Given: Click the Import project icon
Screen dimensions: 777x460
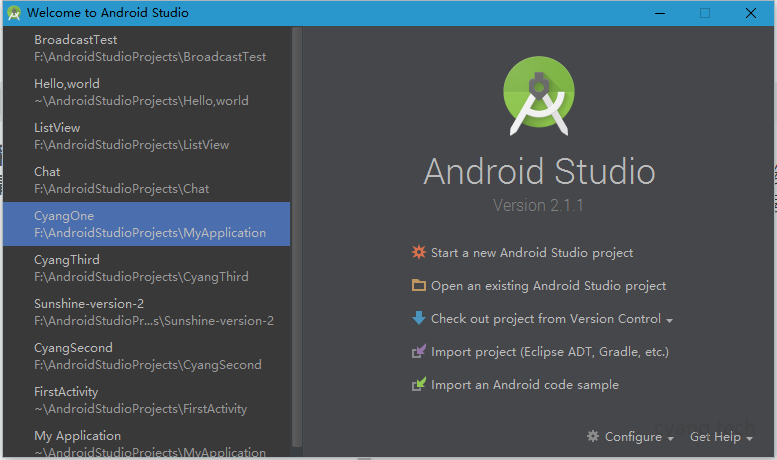Looking at the screenshot, I should (x=419, y=352).
